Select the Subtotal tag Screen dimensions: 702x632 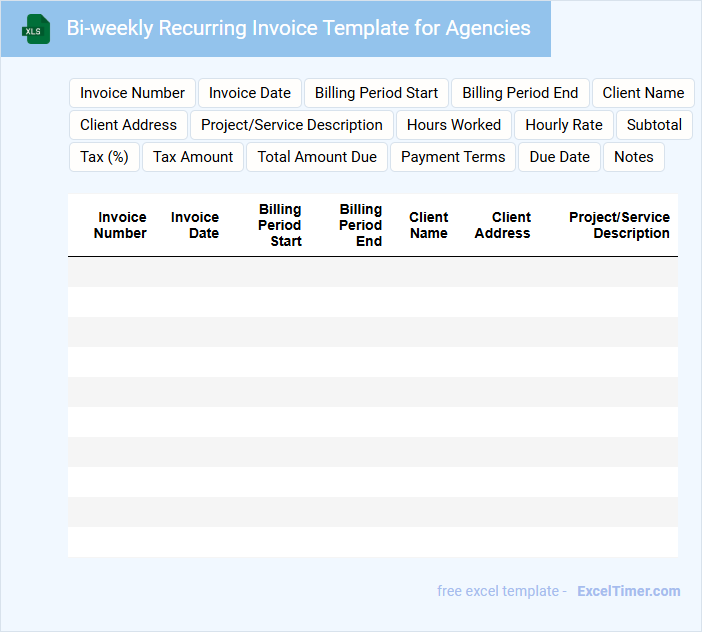(654, 125)
